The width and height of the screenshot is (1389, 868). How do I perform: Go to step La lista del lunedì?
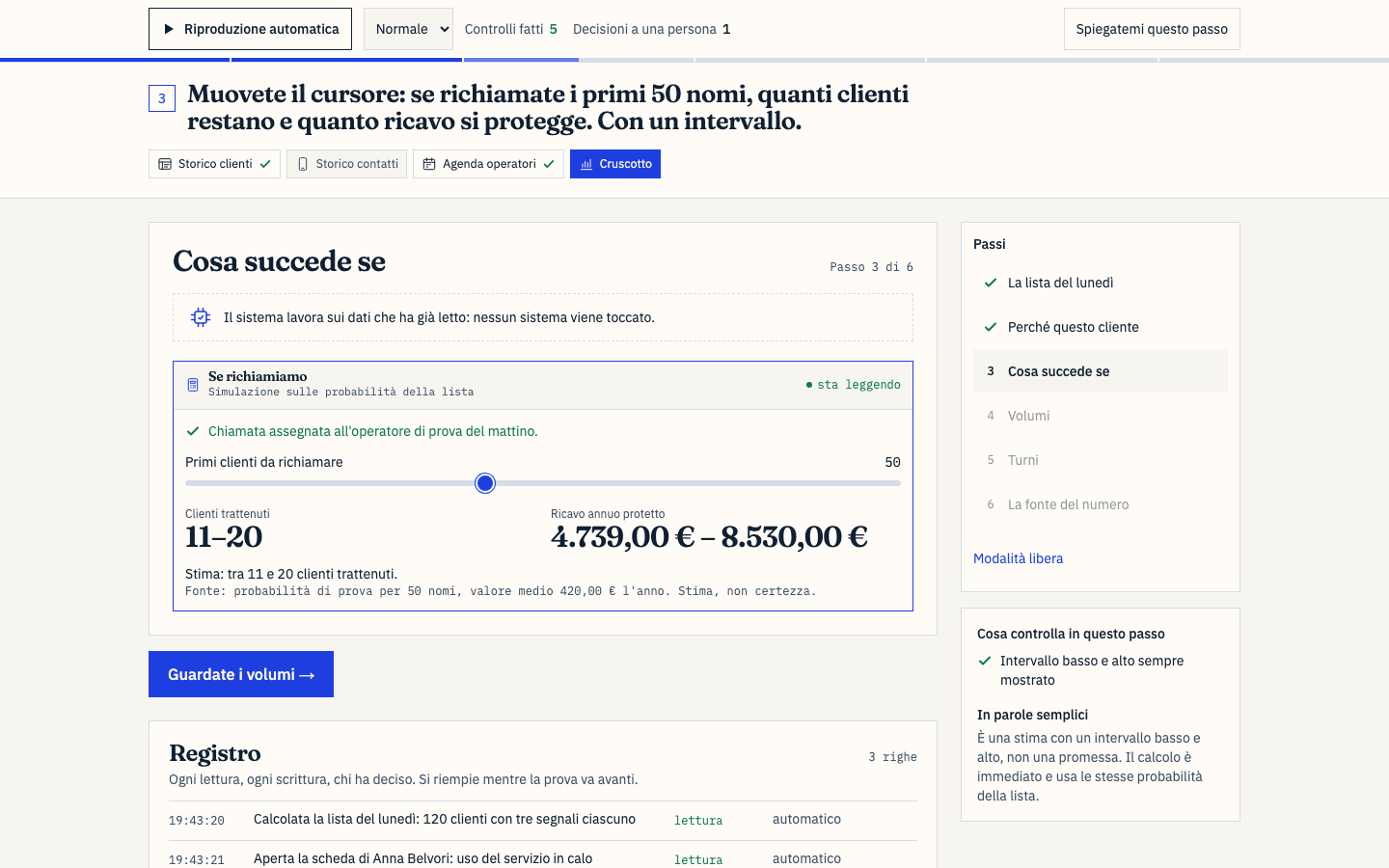point(1101,283)
